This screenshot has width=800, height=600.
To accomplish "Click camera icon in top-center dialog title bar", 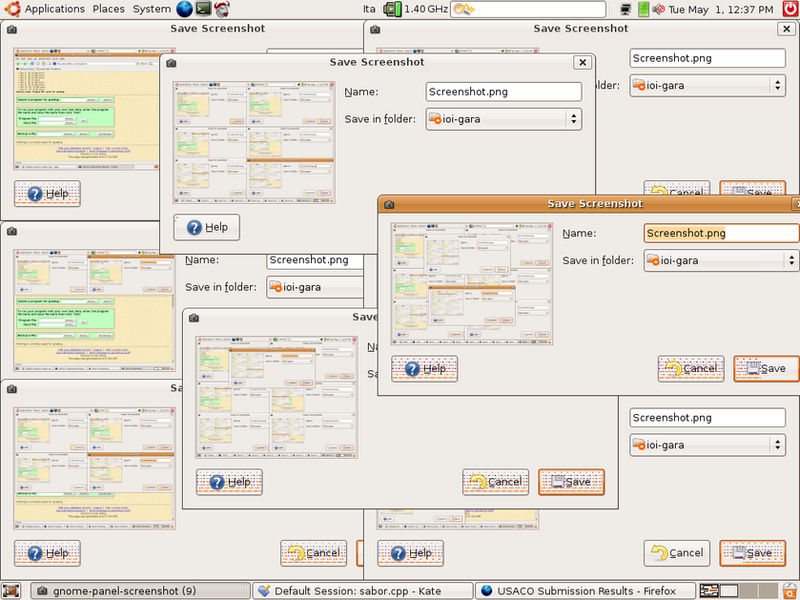I will [171, 63].
